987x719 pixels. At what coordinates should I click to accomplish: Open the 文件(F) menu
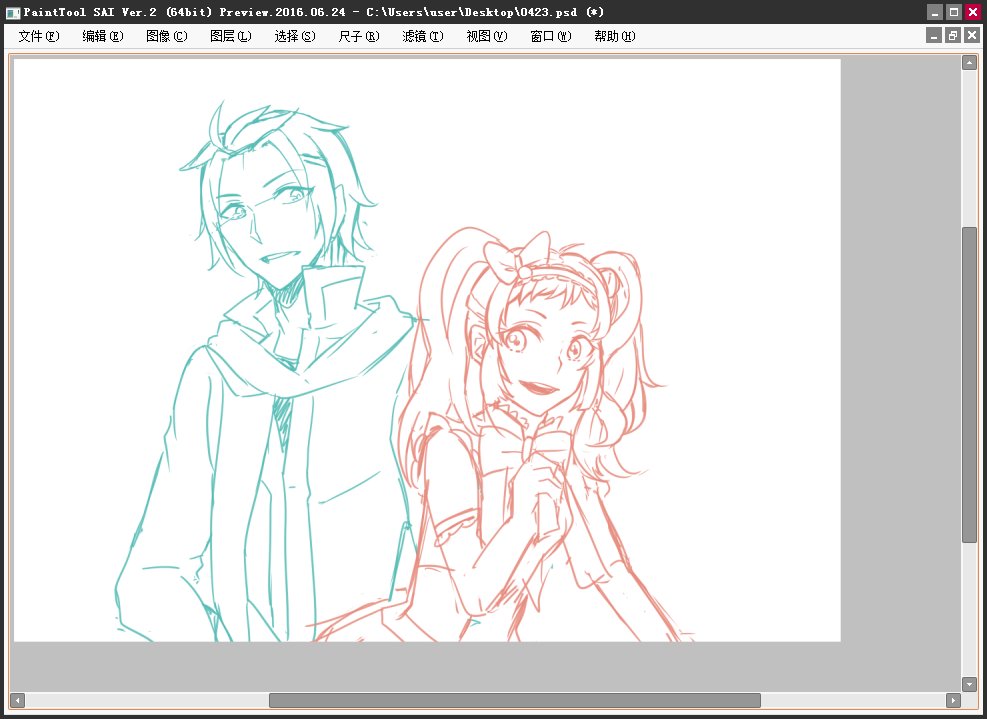39,36
